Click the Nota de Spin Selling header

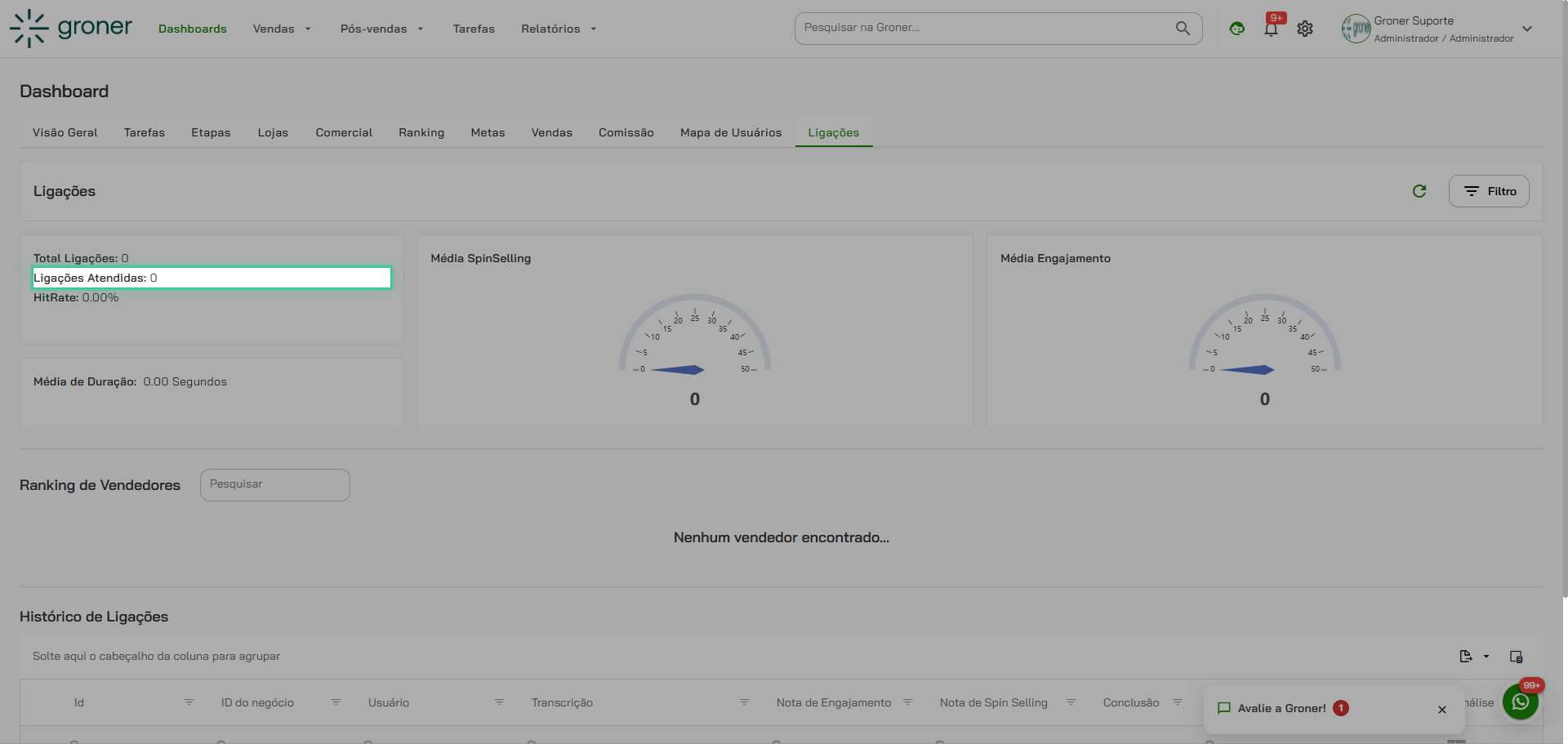[994, 702]
